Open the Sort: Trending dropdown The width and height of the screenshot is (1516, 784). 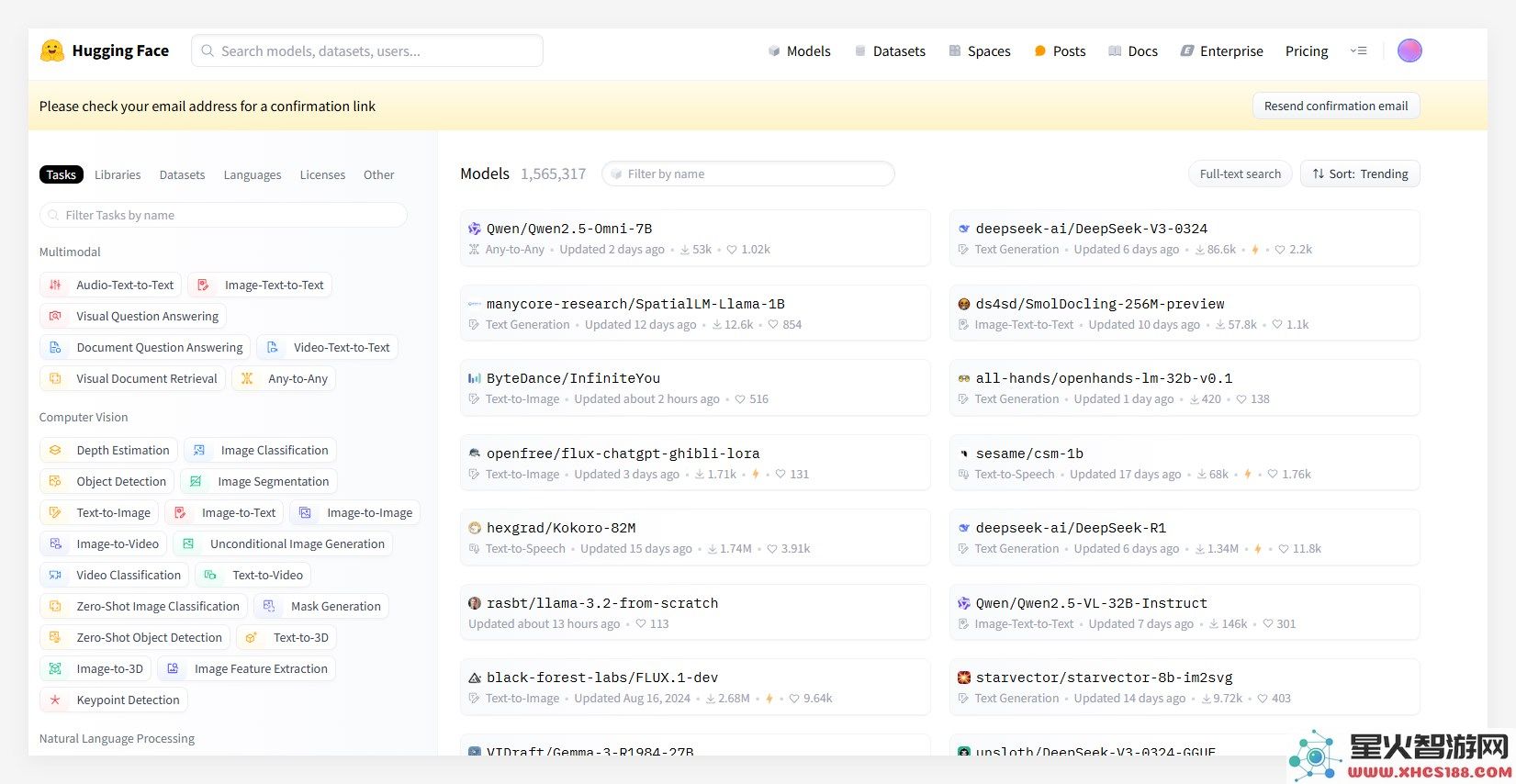click(1360, 174)
